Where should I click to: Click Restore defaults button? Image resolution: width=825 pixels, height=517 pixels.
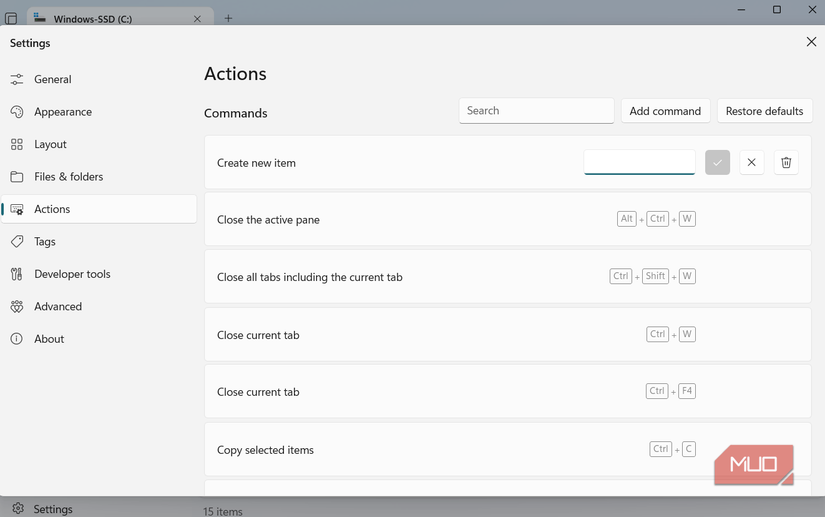pos(764,111)
